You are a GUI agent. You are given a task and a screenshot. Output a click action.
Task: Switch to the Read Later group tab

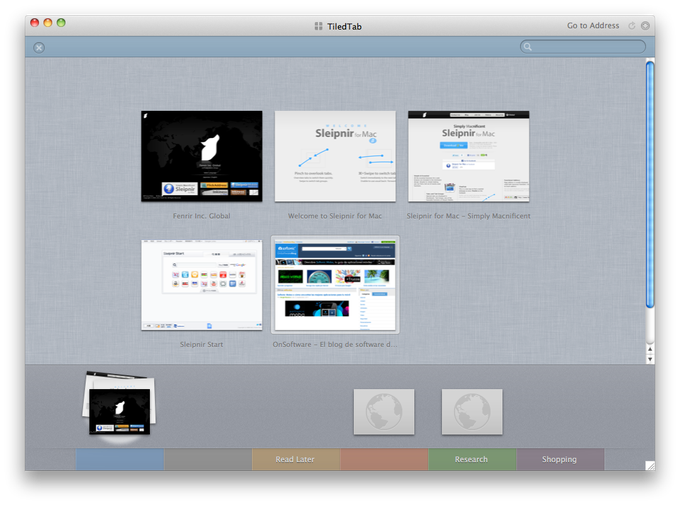click(296, 459)
